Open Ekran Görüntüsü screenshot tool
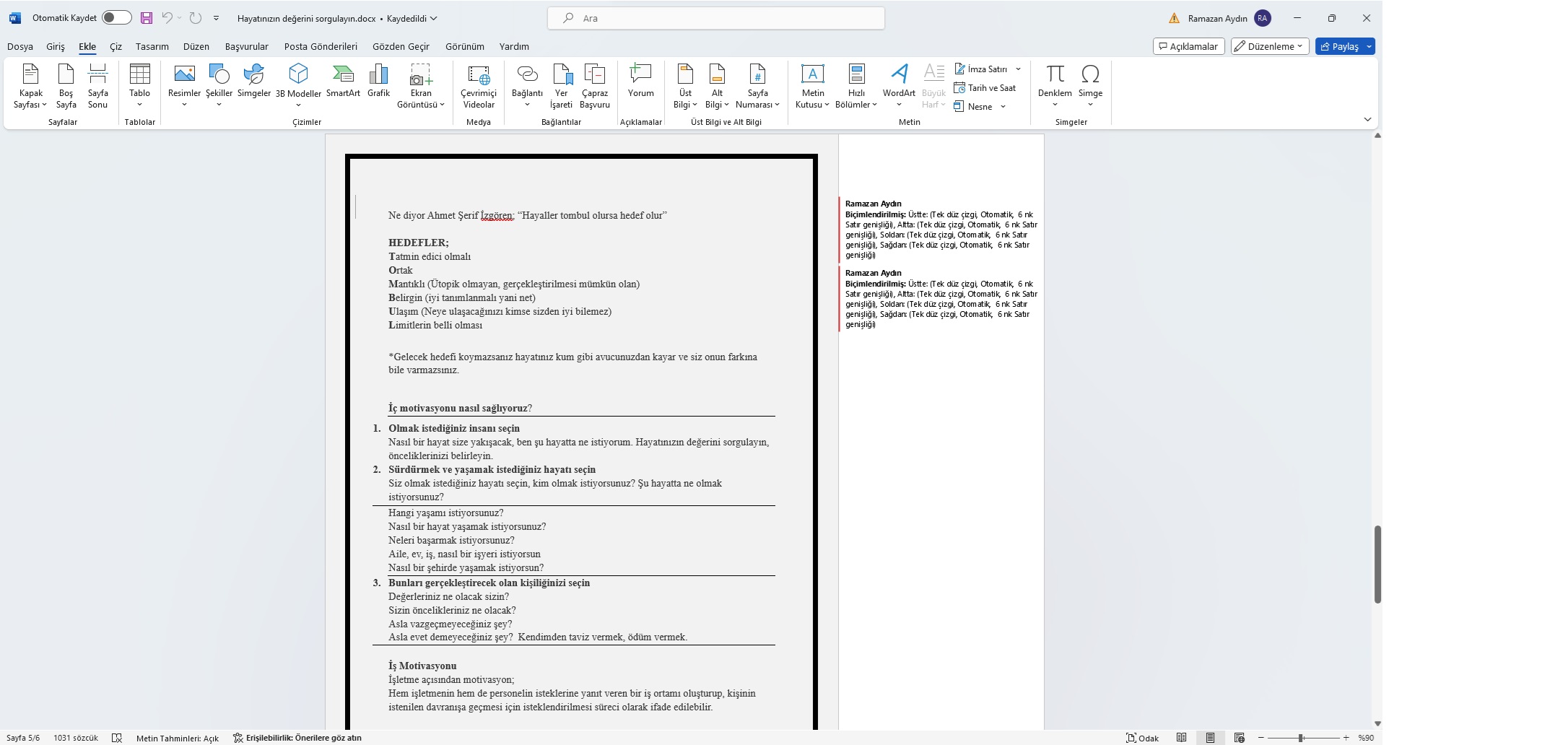This screenshot has width=1568, height=745. pyautogui.click(x=421, y=86)
